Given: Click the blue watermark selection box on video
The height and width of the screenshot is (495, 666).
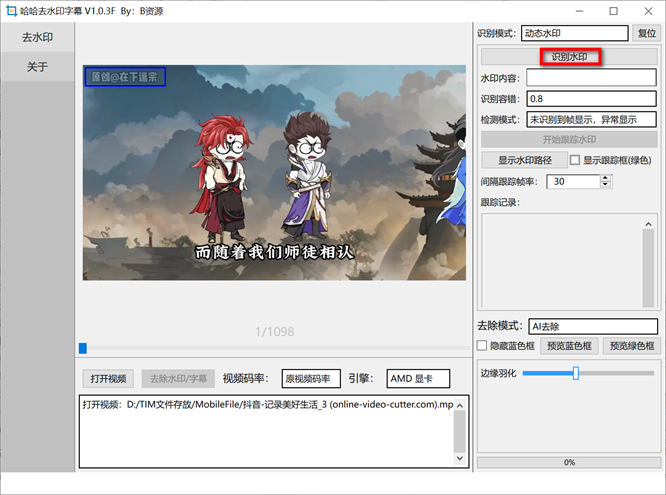Looking at the screenshot, I should [125, 76].
